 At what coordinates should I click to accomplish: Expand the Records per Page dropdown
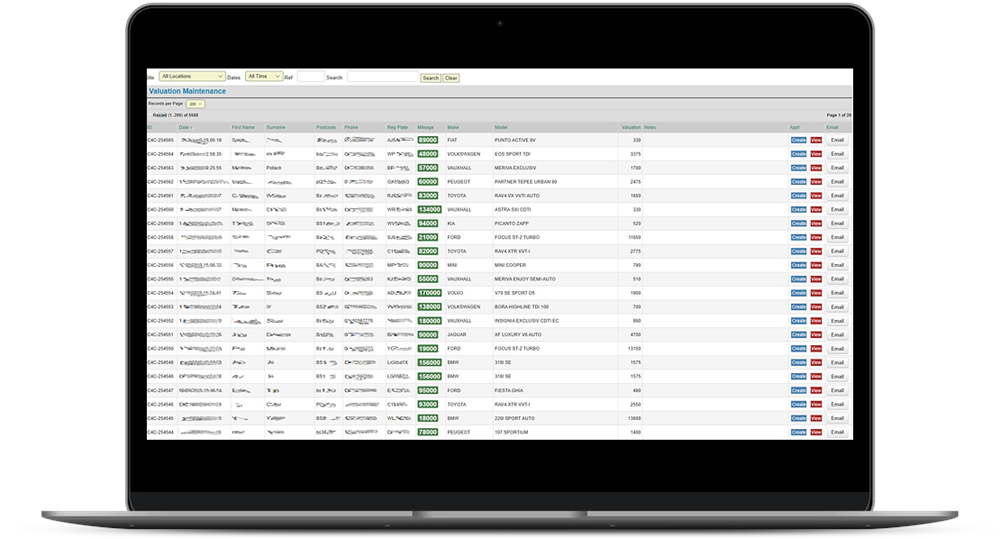pyautogui.click(x=195, y=103)
